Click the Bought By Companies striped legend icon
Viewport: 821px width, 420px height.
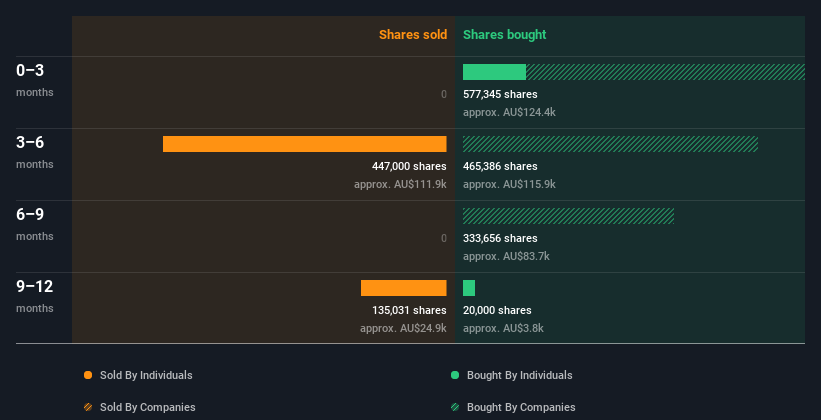tap(455, 407)
